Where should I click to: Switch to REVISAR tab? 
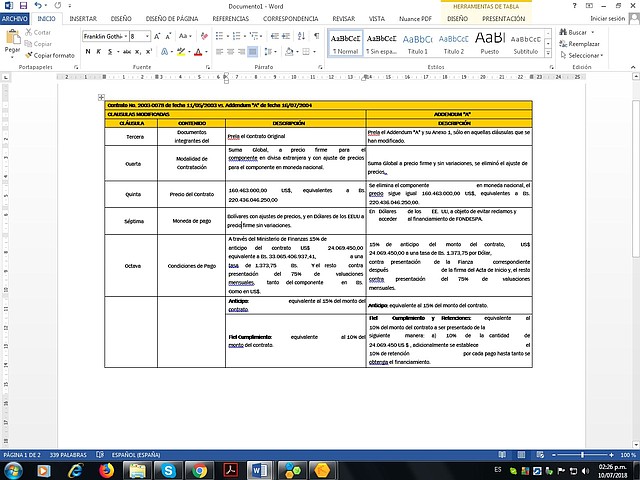click(344, 18)
